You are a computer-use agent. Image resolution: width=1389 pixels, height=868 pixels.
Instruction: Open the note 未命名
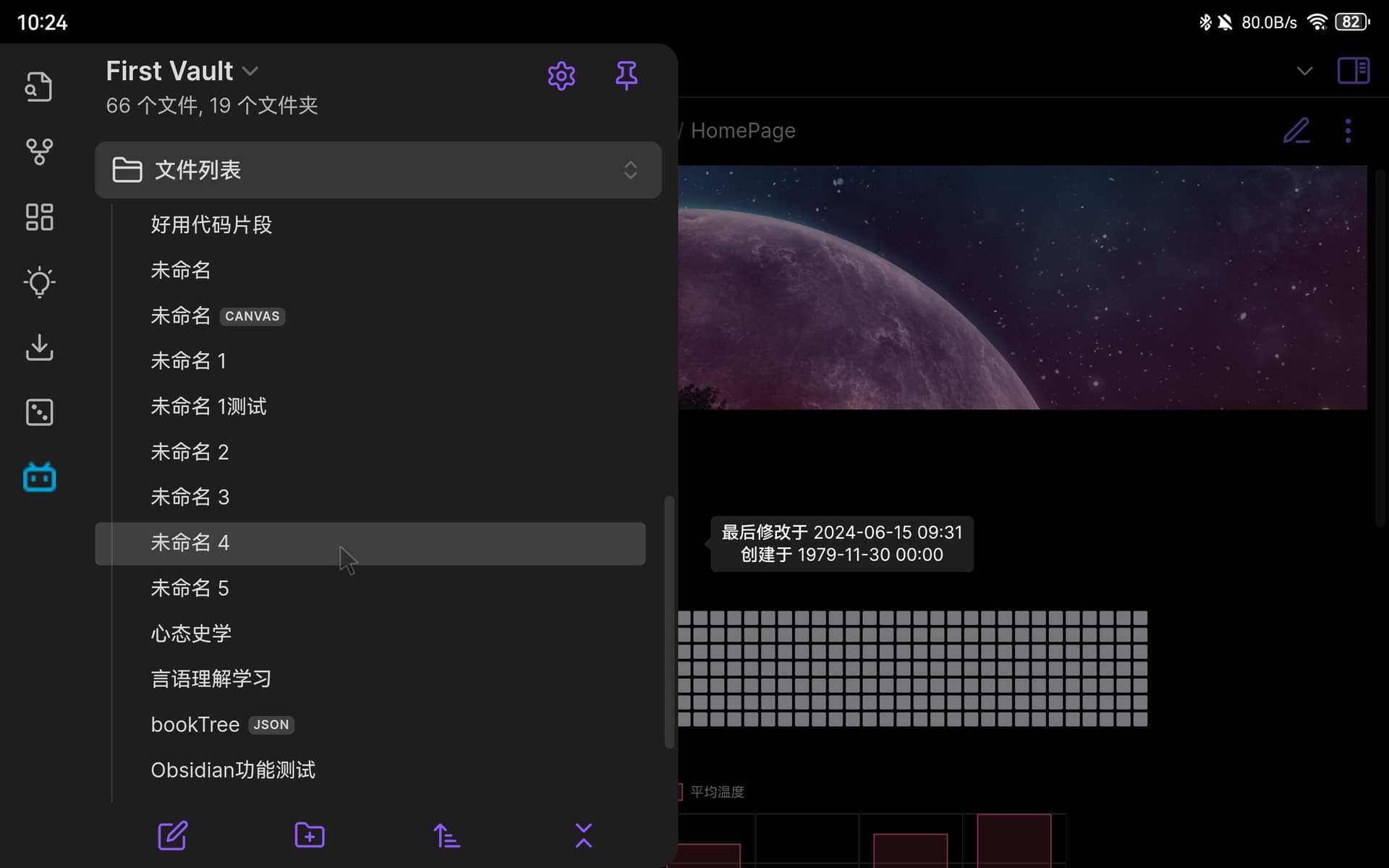(x=370, y=271)
